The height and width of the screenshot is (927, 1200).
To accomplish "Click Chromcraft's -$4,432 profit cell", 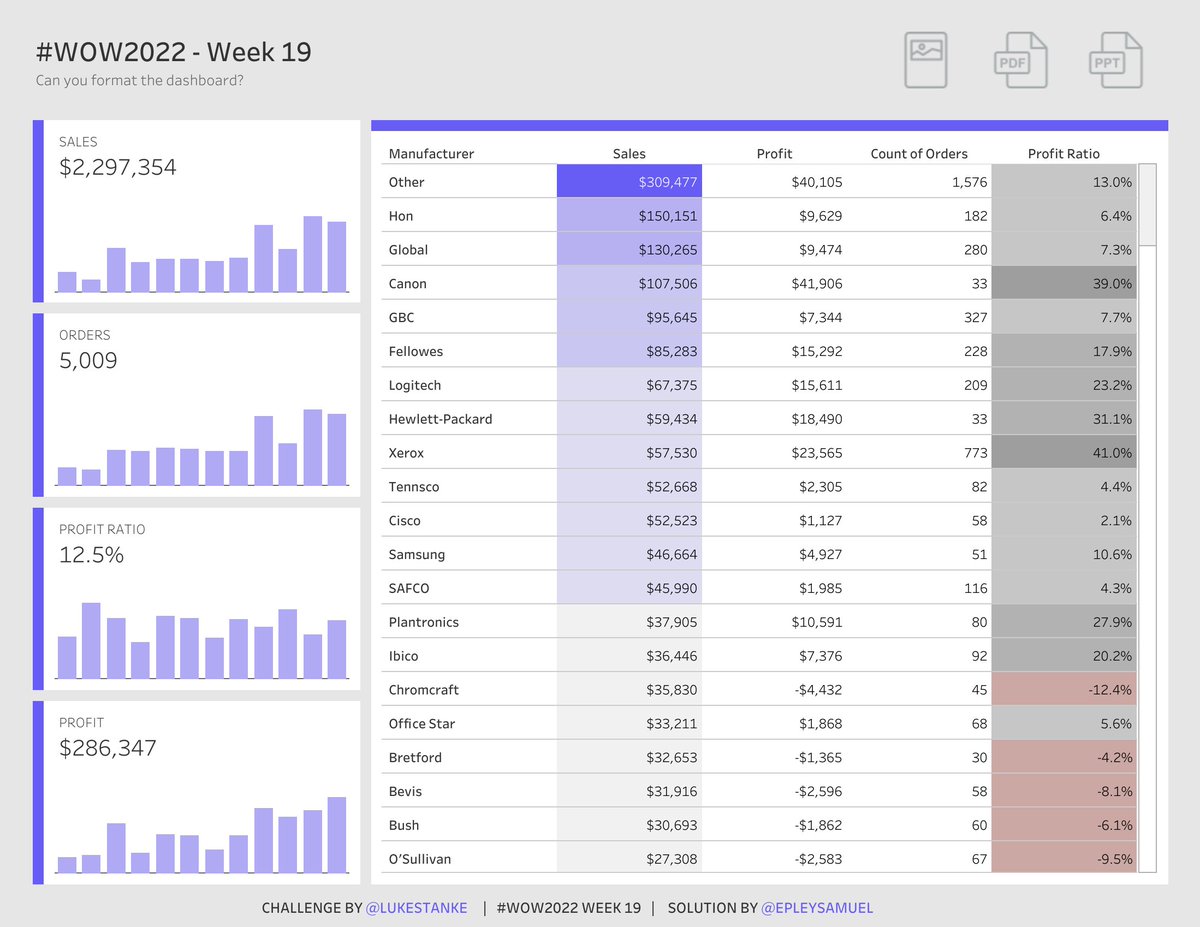I will point(774,690).
